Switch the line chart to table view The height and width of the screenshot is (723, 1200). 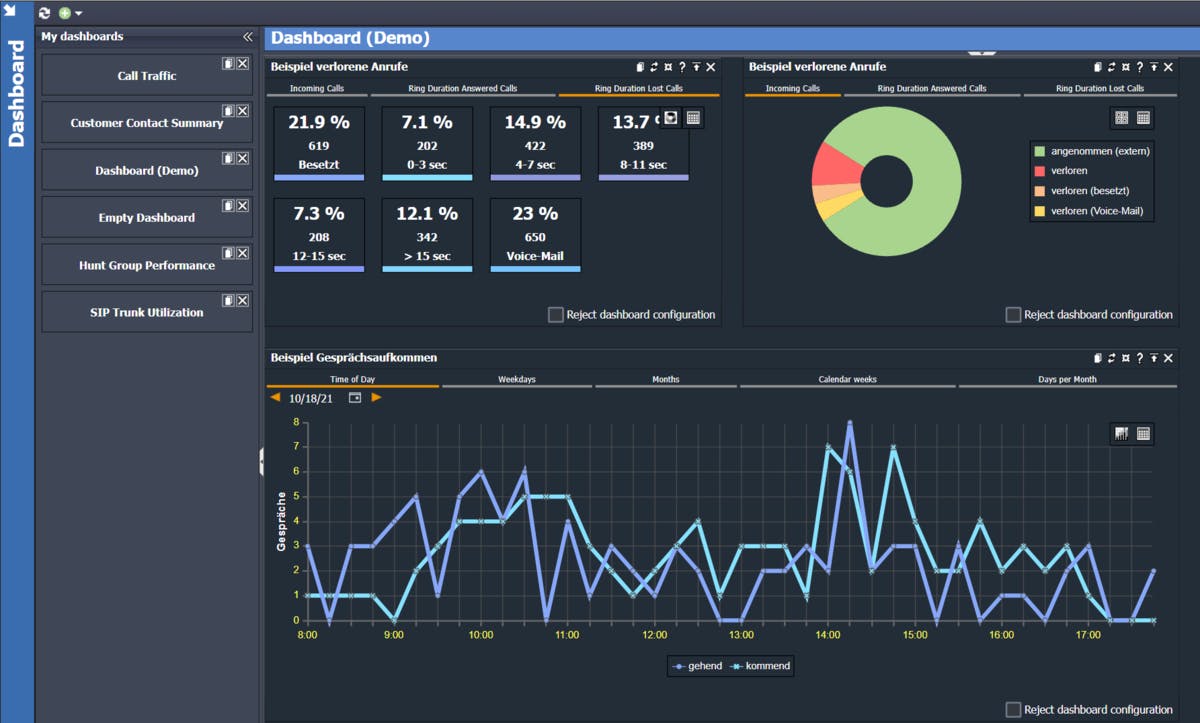(1144, 433)
